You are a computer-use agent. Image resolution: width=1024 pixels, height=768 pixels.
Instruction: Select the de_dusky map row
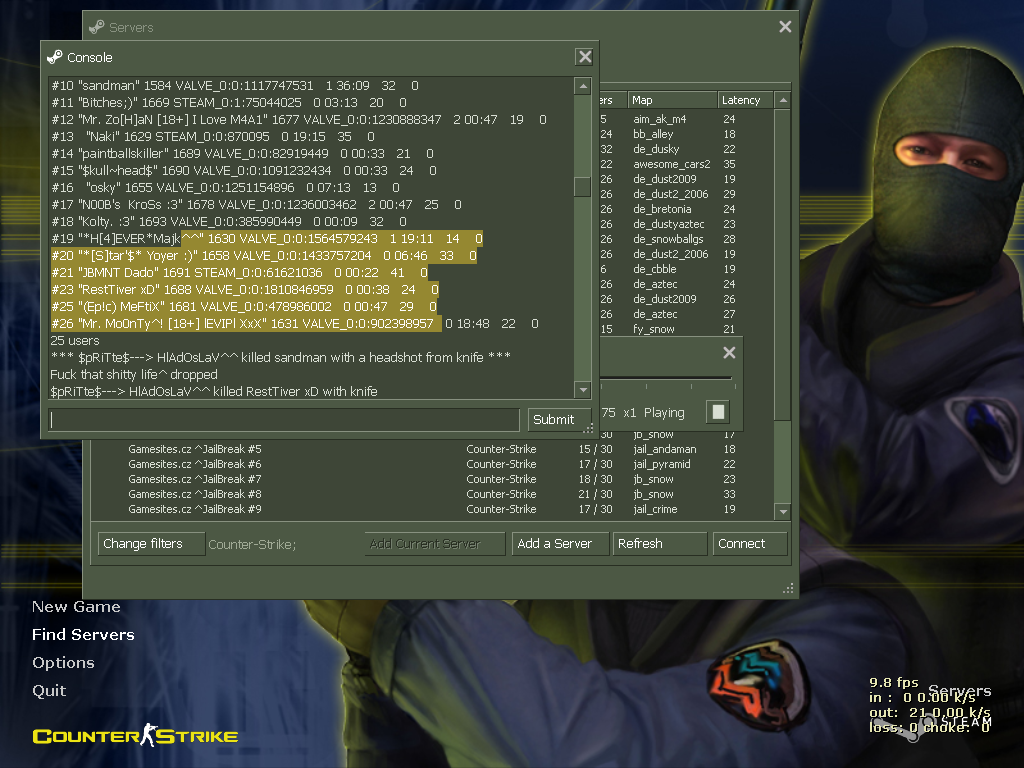point(686,149)
